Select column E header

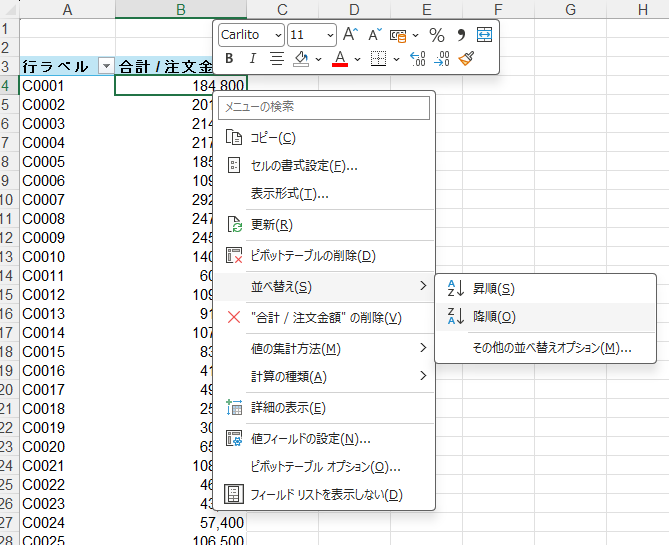point(426,9)
